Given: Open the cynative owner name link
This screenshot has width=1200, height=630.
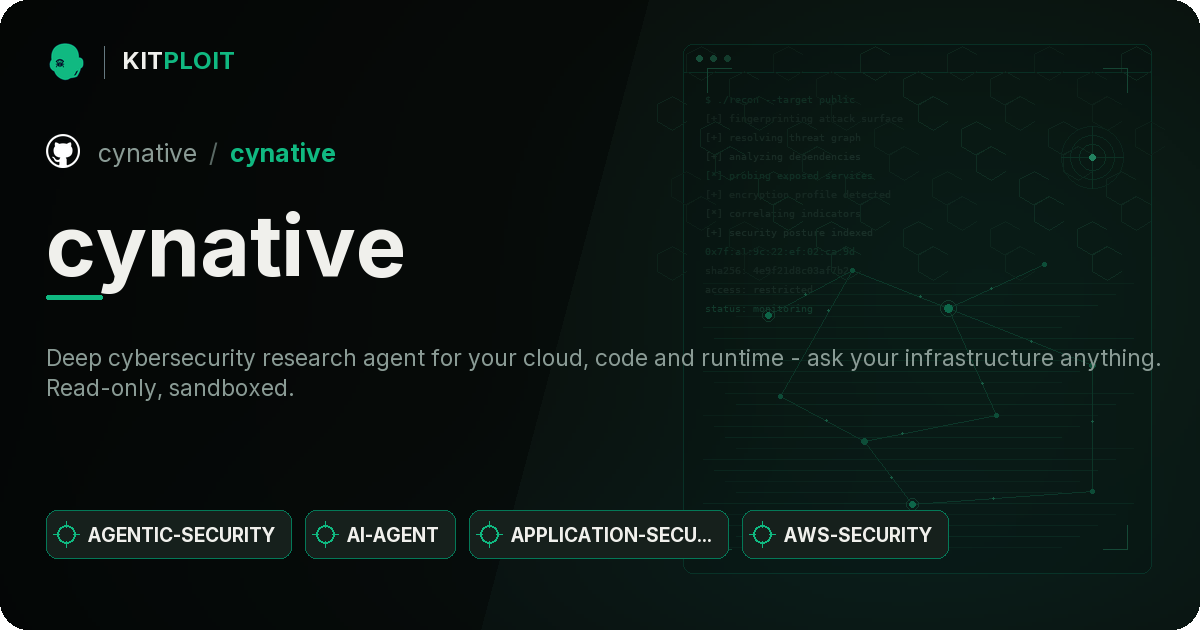Looking at the screenshot, I should coord(147,153).
